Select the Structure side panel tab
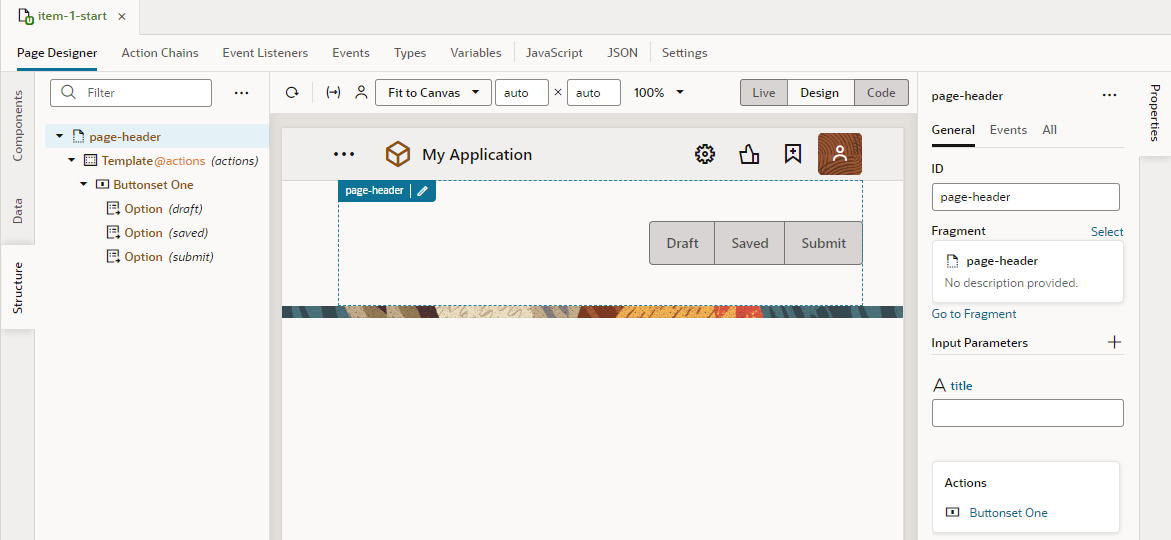Image resolution: width=1171 pixels, height=540 pixels. click(x=18, y=288)
